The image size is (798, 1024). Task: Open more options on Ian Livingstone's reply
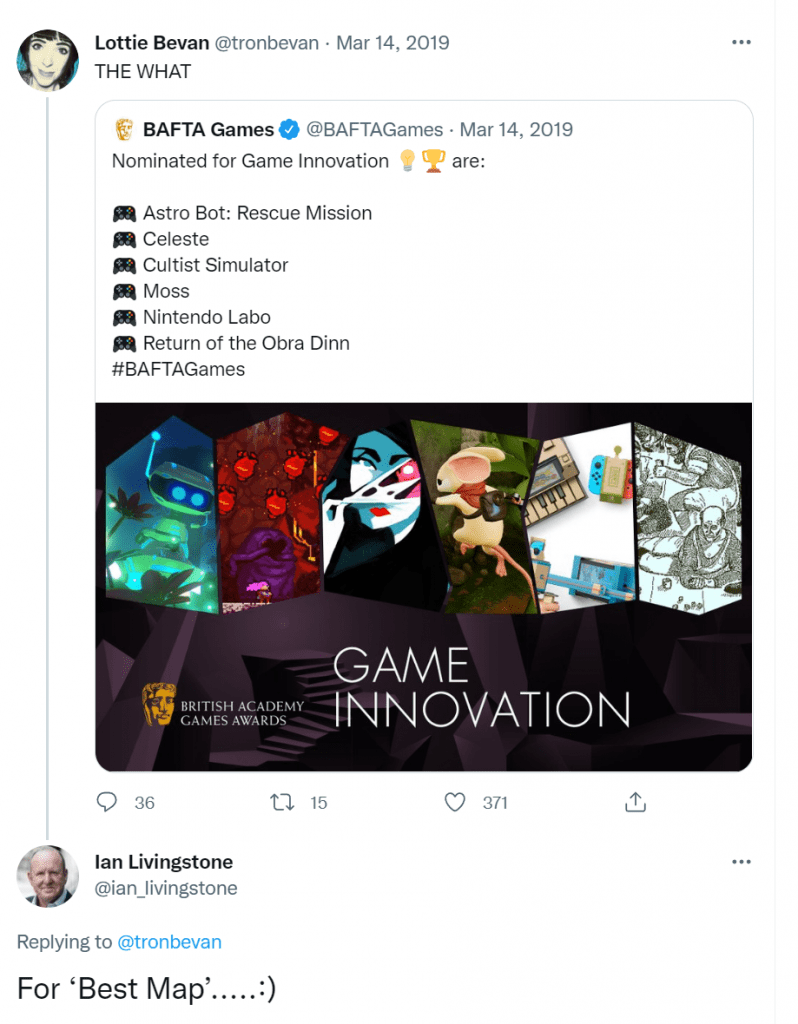coord(741,861)
